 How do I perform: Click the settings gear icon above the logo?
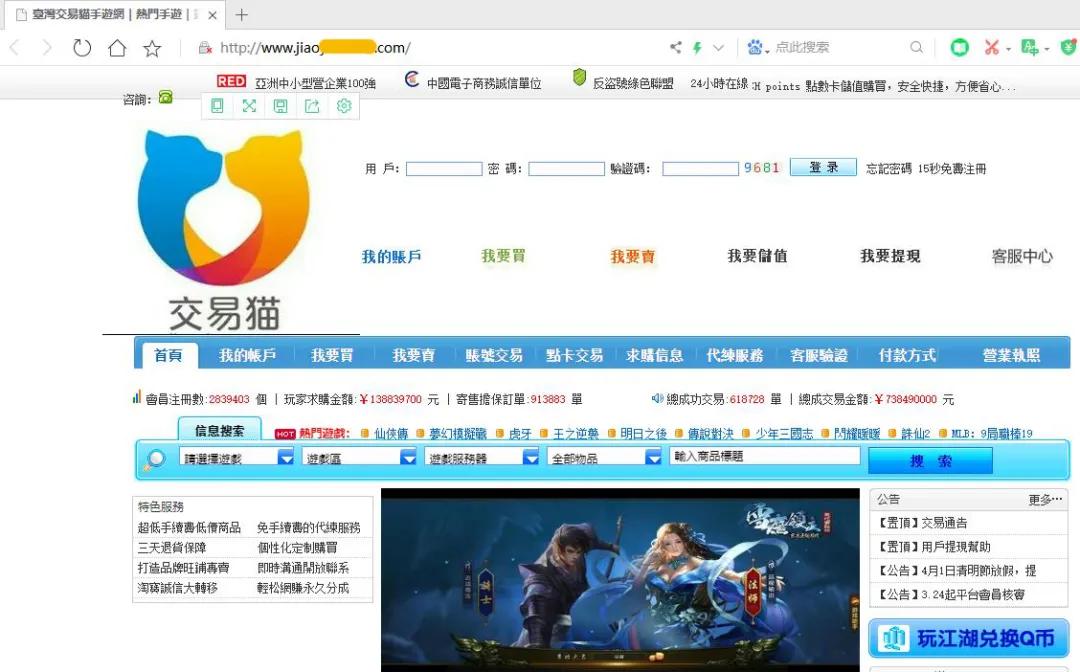tap(345, 105)
